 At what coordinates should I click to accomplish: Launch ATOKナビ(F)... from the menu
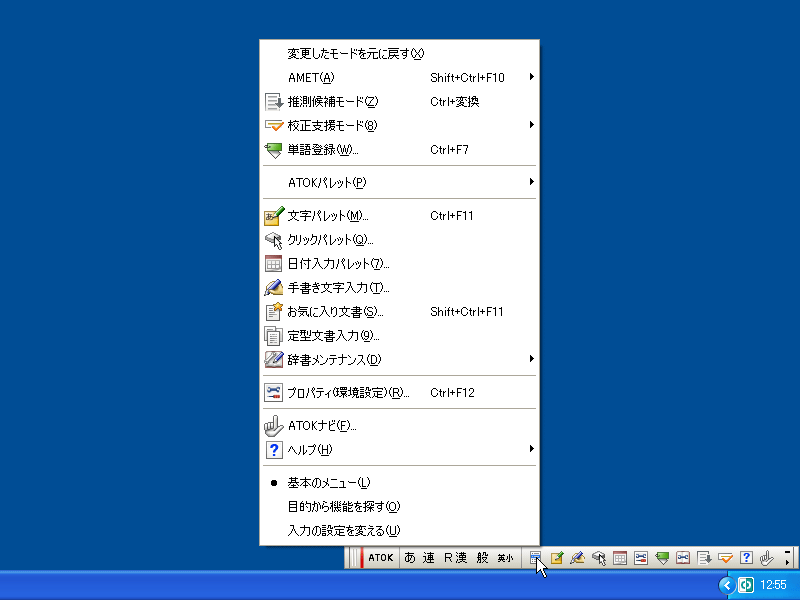[399, 426]
